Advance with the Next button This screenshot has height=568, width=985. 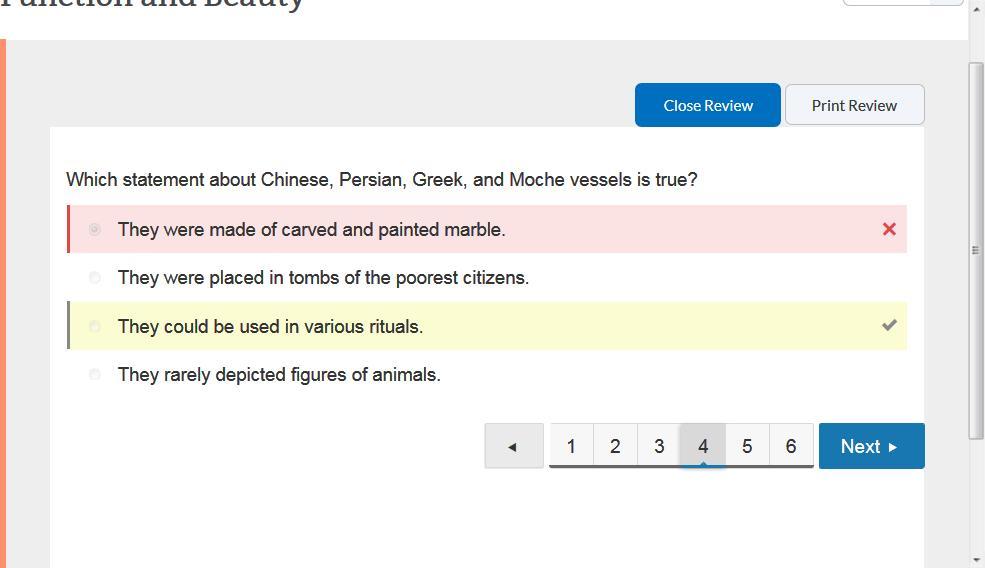tap(871, 446)
